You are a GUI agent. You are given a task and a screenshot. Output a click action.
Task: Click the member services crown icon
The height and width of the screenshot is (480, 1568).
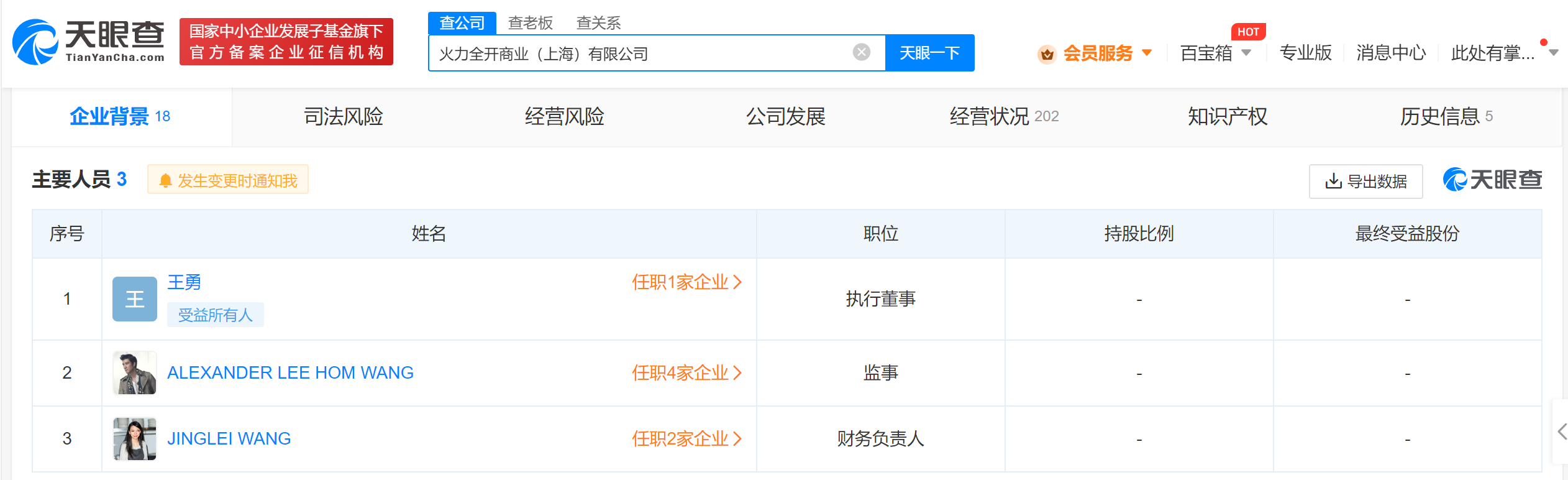(1047, 55)
